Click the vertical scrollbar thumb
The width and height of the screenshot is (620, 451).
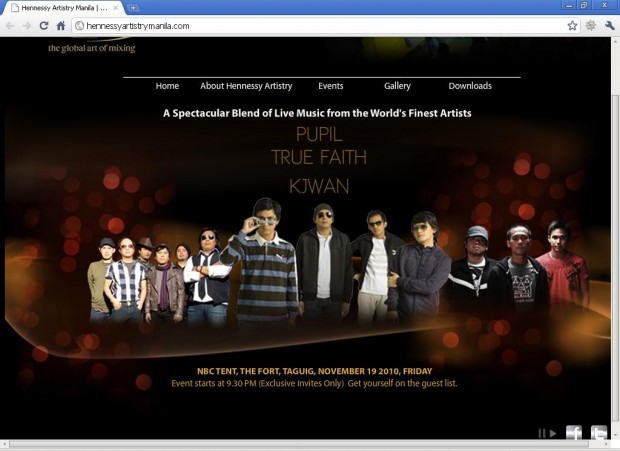click(x=615, y=259)
